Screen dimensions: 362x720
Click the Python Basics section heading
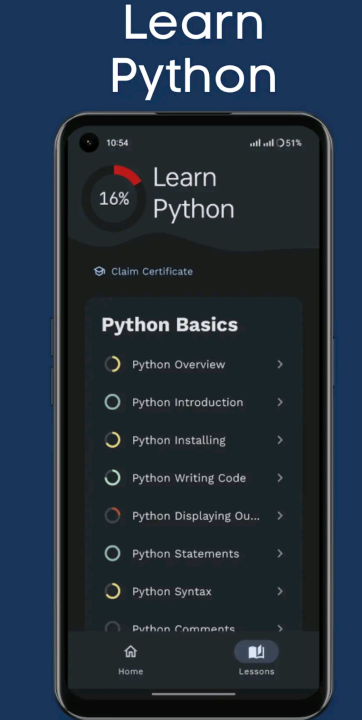(170, 325)
